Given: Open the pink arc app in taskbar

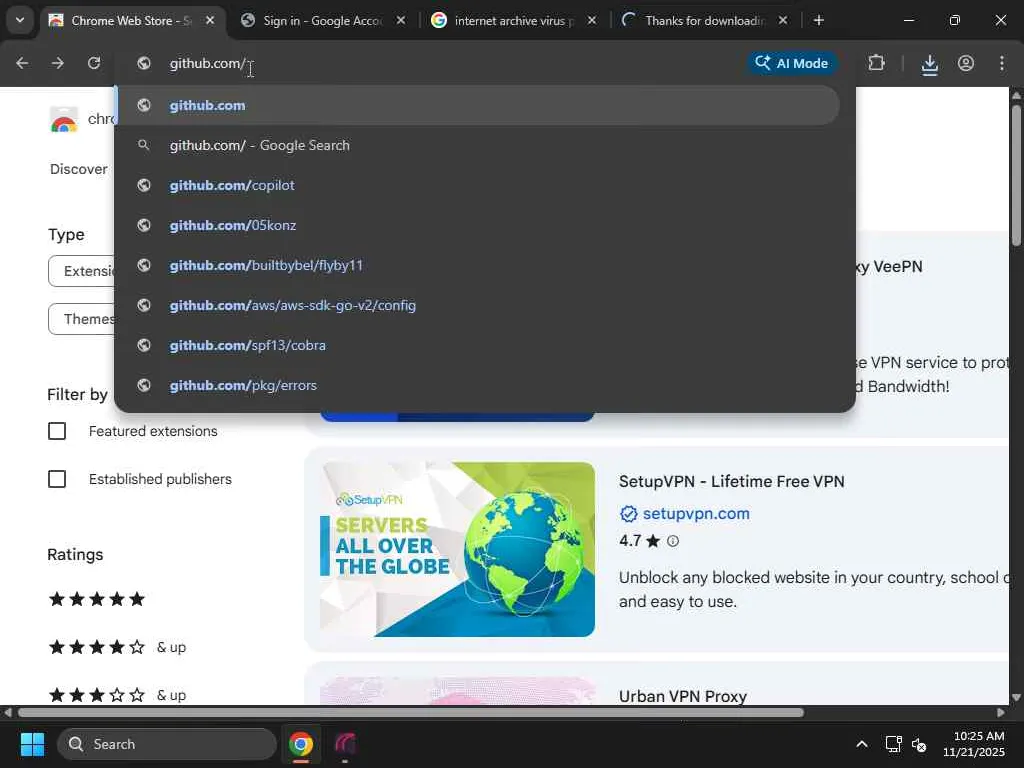Looking at the screenshot, I should (x=345, y=744).
